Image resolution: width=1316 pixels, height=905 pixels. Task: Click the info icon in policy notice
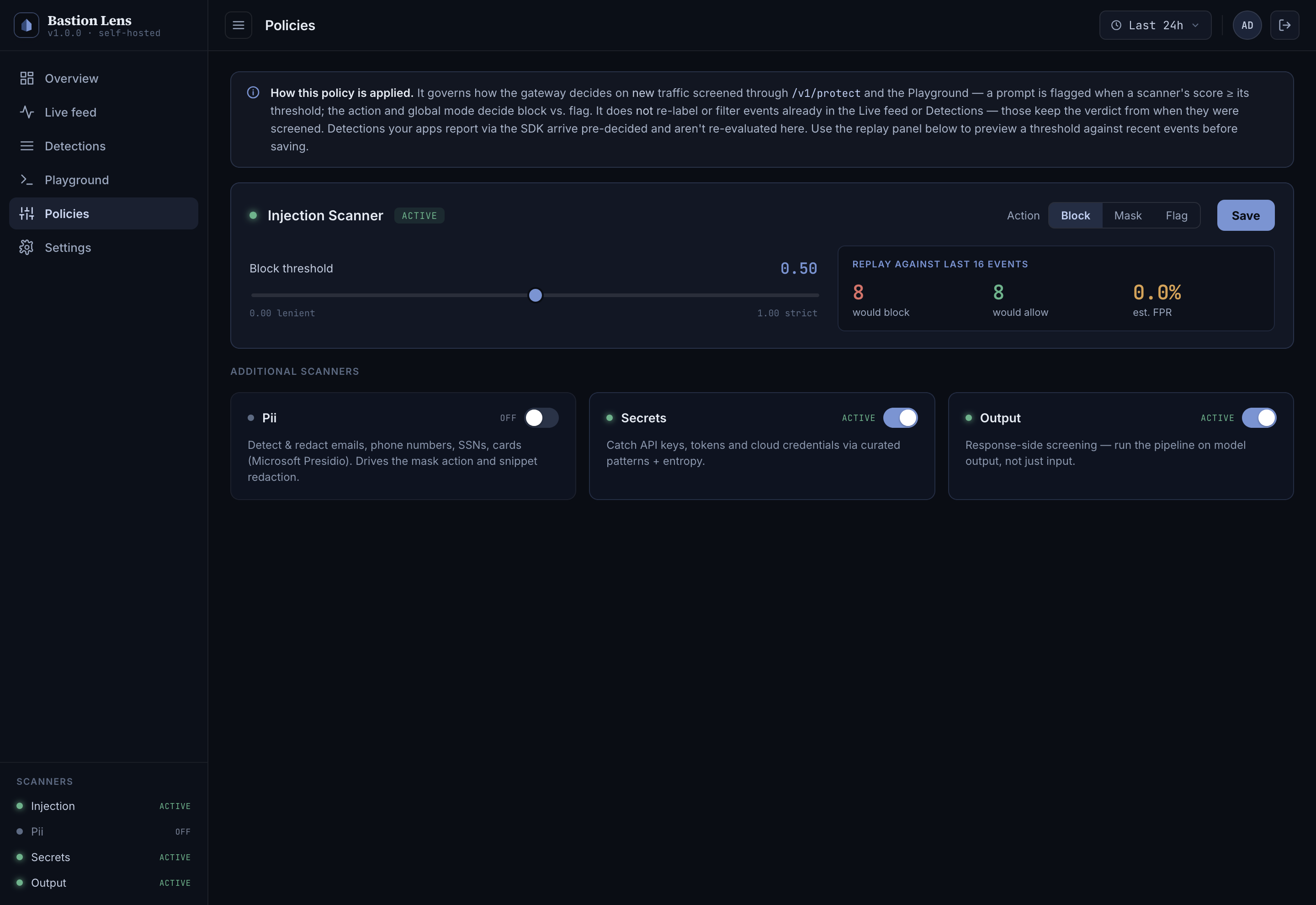click(253, 92)
